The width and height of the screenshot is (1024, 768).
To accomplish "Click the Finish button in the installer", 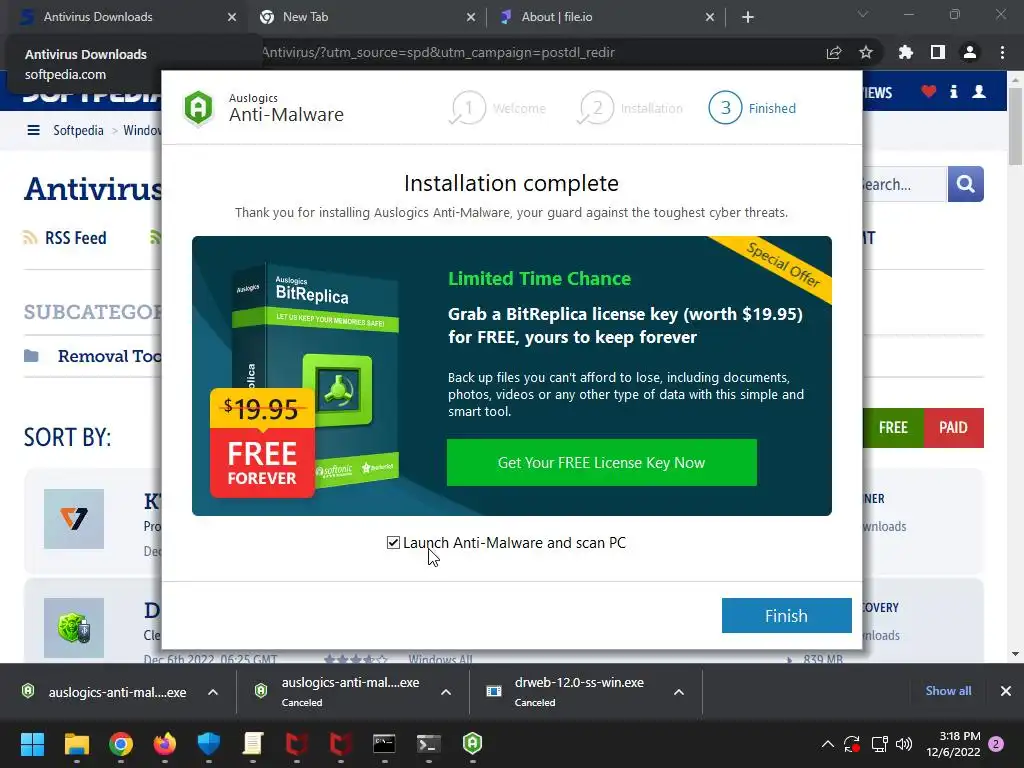I will click(x=786, y=615).
